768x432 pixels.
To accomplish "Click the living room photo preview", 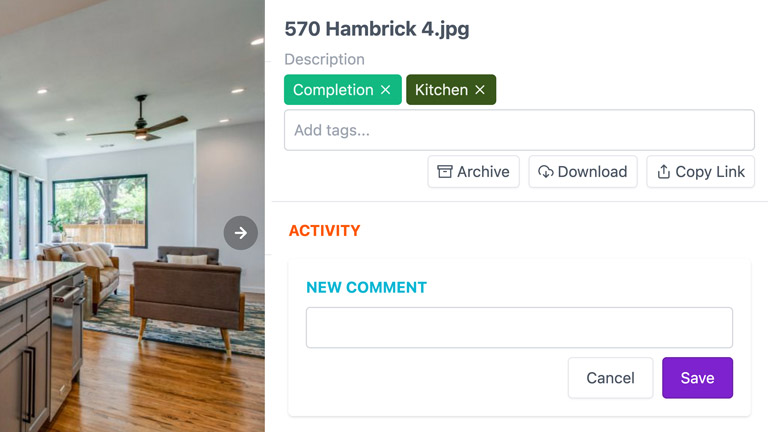I will point(132,216).
